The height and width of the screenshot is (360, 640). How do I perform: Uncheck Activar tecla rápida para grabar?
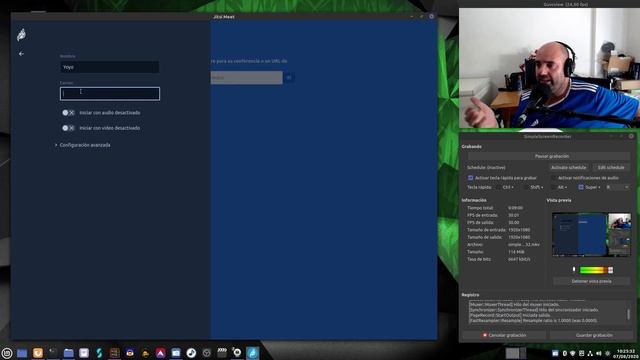coord(471,178)
